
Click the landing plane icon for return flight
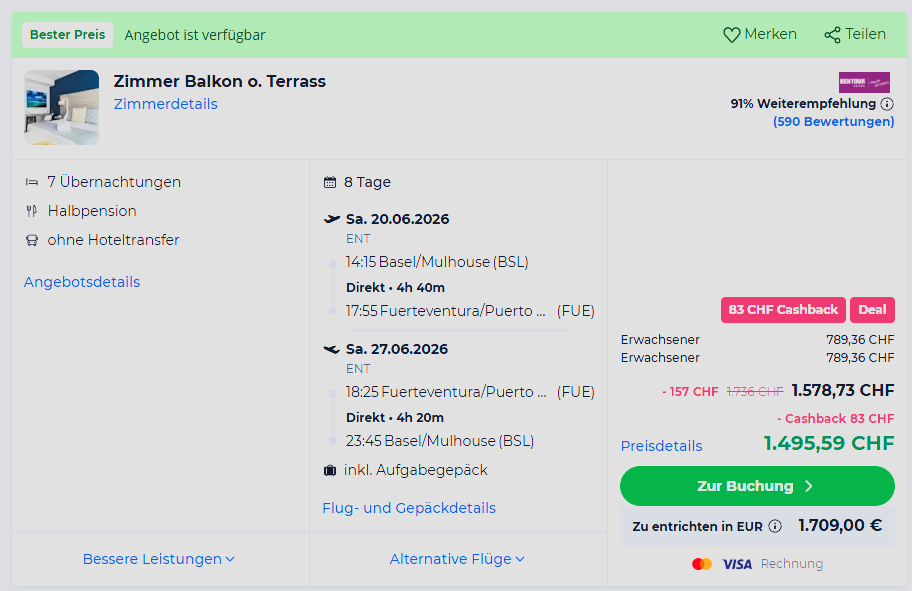tap(332, 349)
